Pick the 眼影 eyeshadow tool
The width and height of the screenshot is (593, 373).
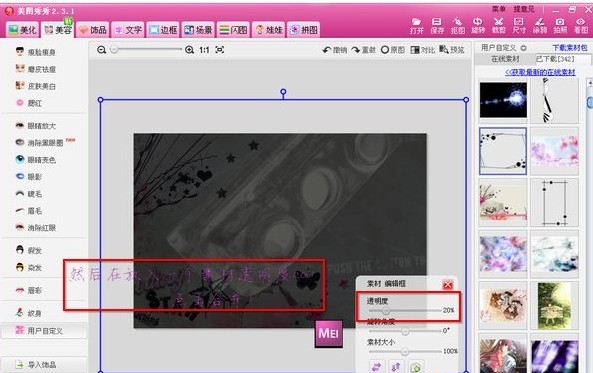click(29, 177)
